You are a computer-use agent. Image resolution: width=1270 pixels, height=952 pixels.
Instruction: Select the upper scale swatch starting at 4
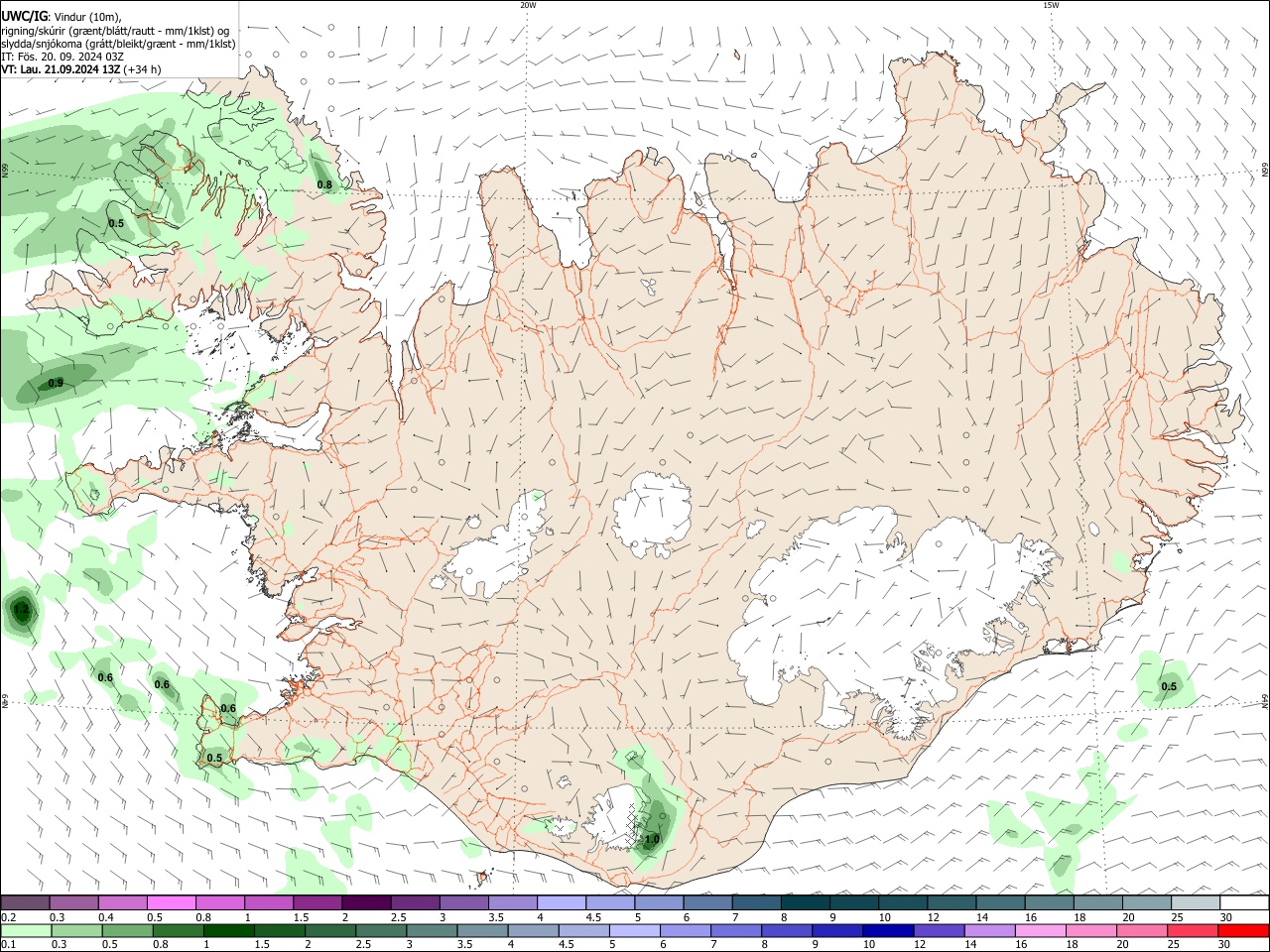[561, 902]
